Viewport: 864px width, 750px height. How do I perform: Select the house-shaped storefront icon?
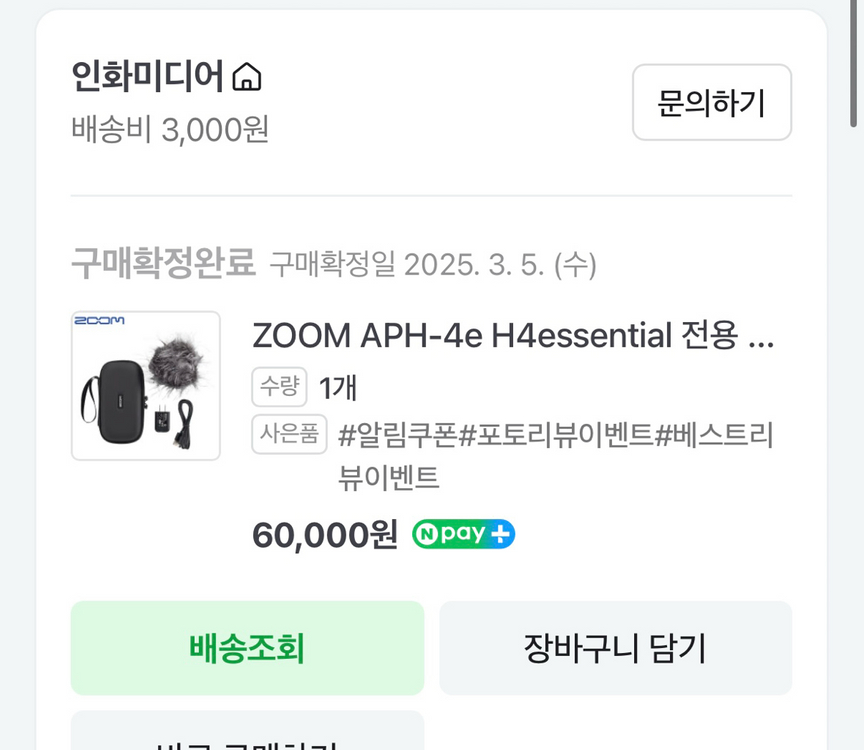(246, 74)
